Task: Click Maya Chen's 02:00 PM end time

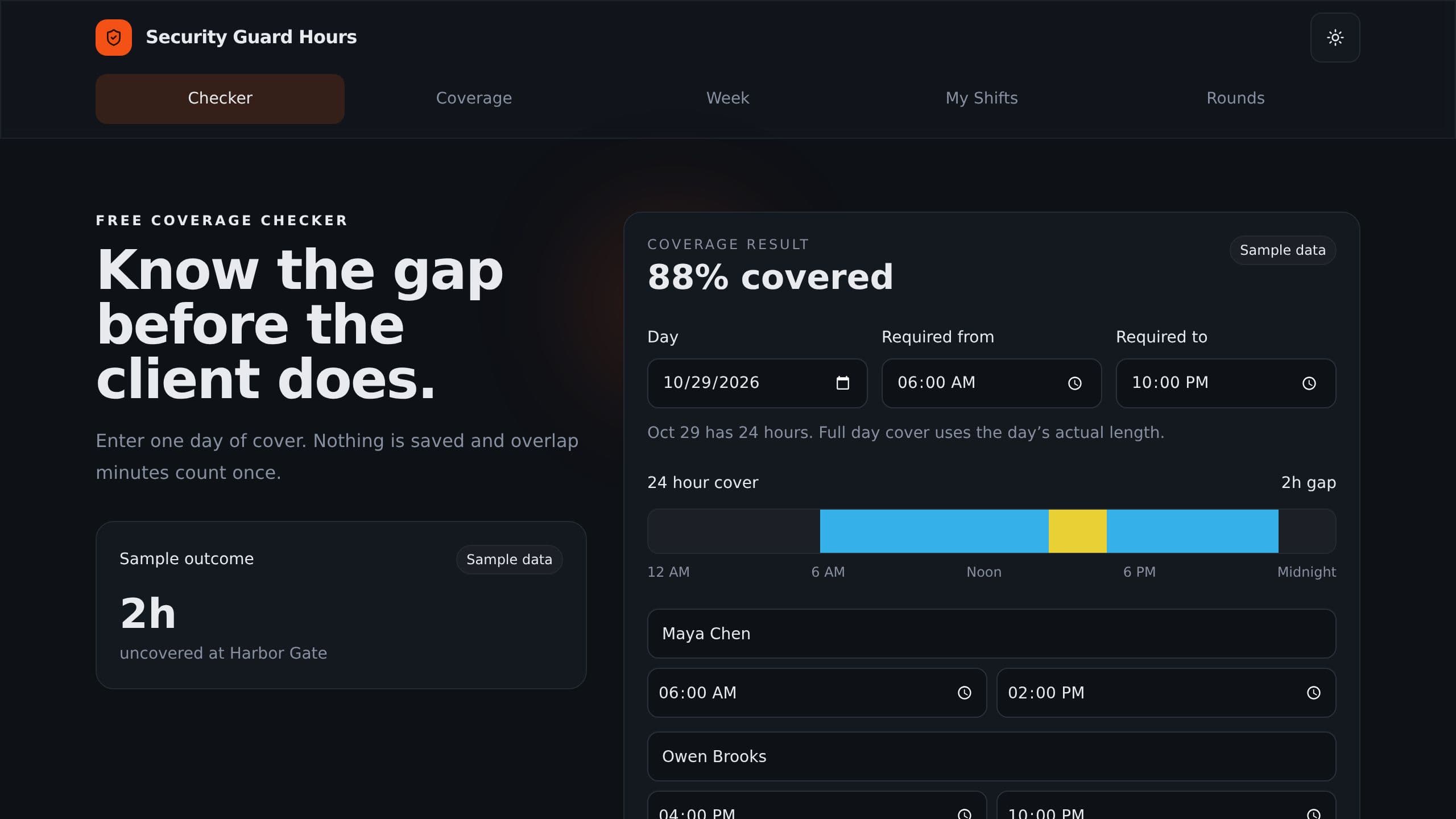Action: (1166, 693)
